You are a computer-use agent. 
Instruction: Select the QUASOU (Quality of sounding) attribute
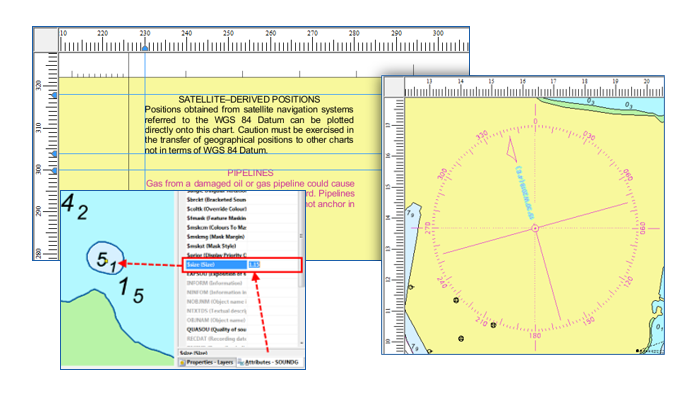(217, 329)
